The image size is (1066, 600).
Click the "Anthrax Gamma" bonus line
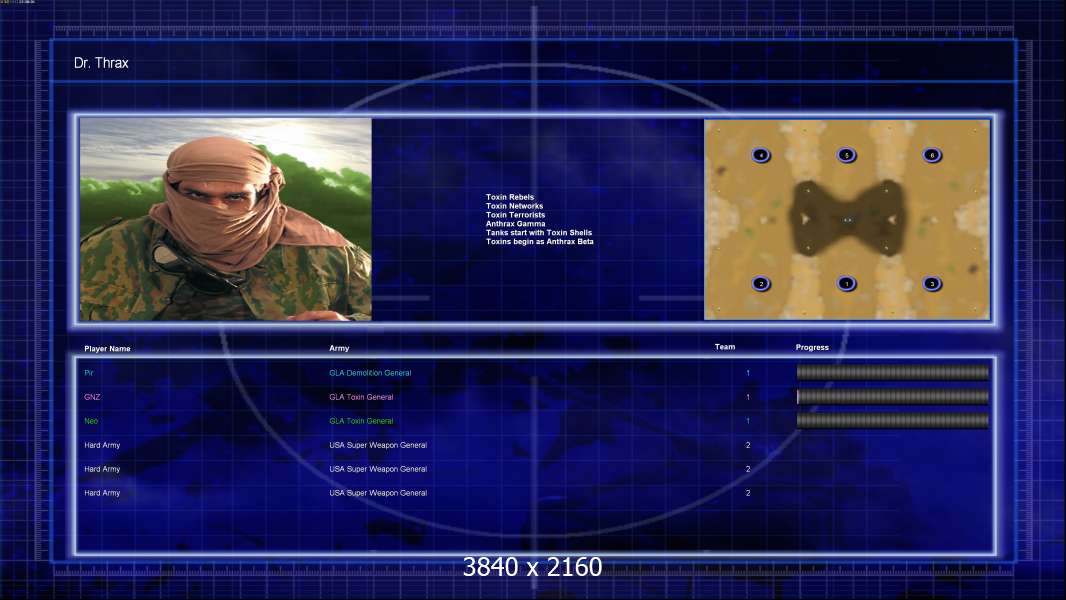coord(515,224)
